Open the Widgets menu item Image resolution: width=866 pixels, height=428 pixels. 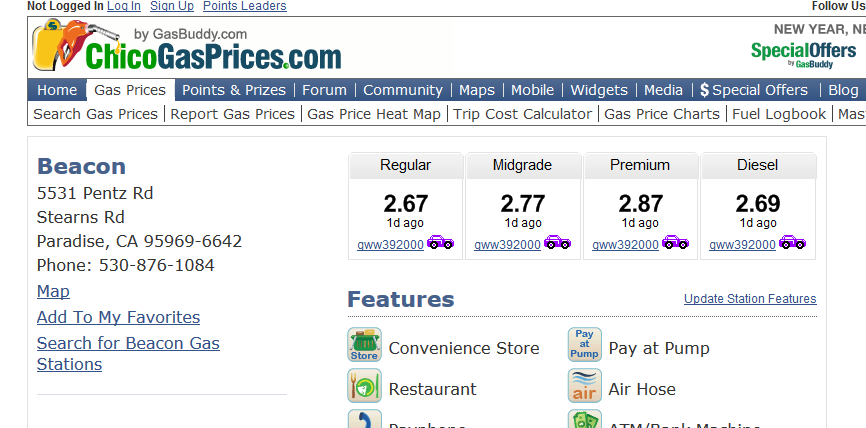point(599,90)
